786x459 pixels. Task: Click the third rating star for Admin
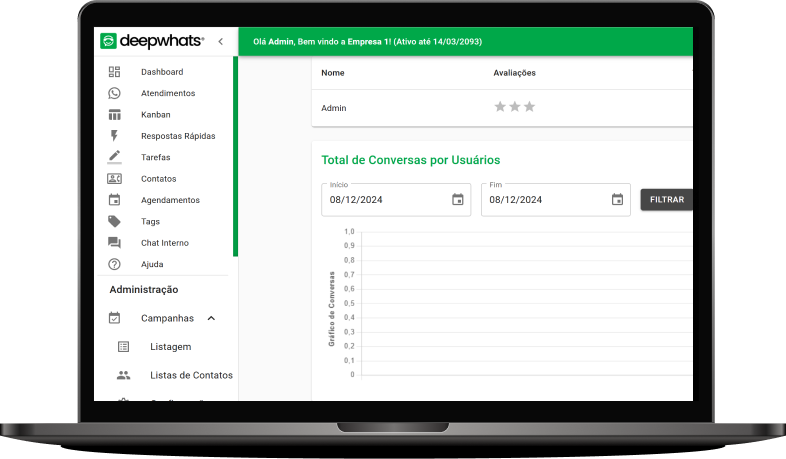pos(530,107)
